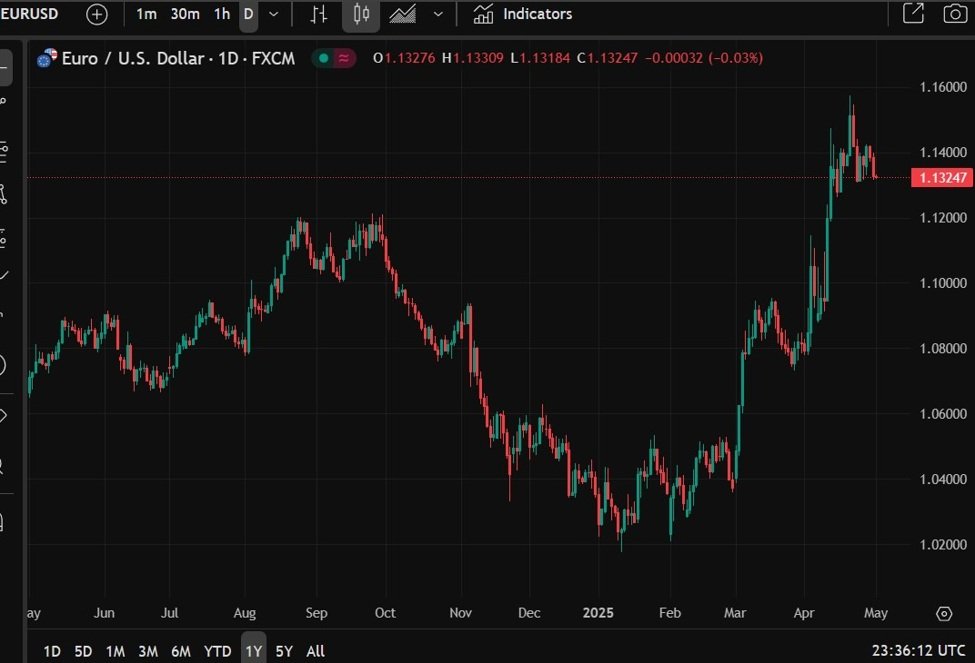The height and width of the screenshot is (663, 975).
Task: Toggle the red wave indicator in the legend
Action: (345, 58)
